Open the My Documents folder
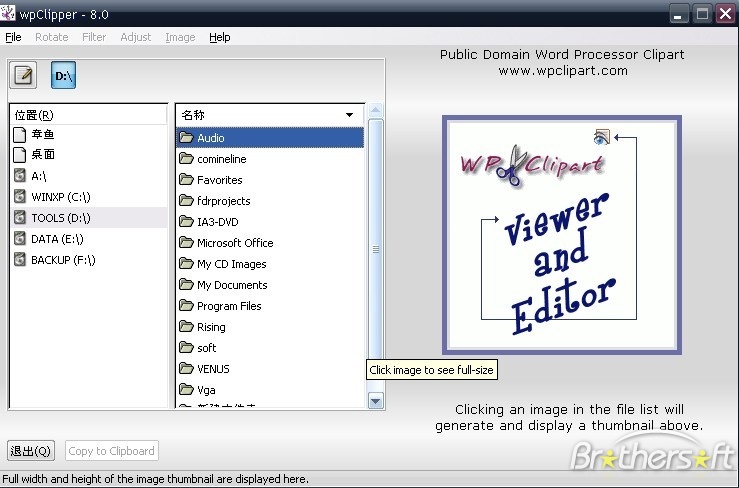 (x=231, y=285)
